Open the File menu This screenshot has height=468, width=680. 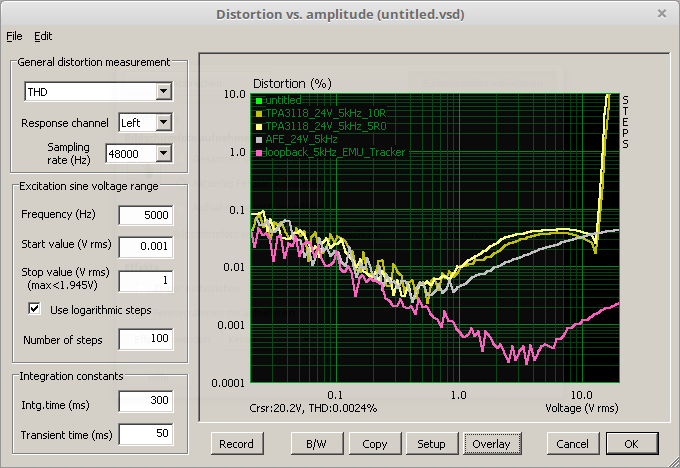(x=13, y=36)
